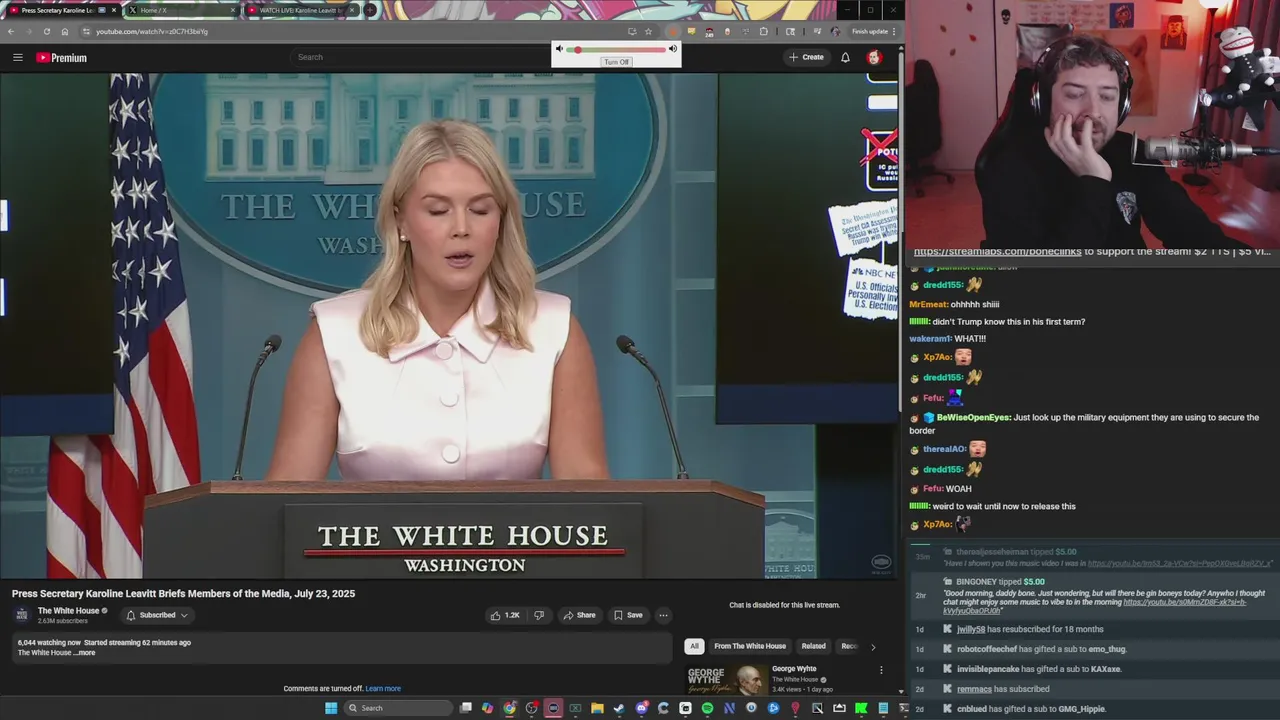Bookmark this page with the star icon

(648, 31)
